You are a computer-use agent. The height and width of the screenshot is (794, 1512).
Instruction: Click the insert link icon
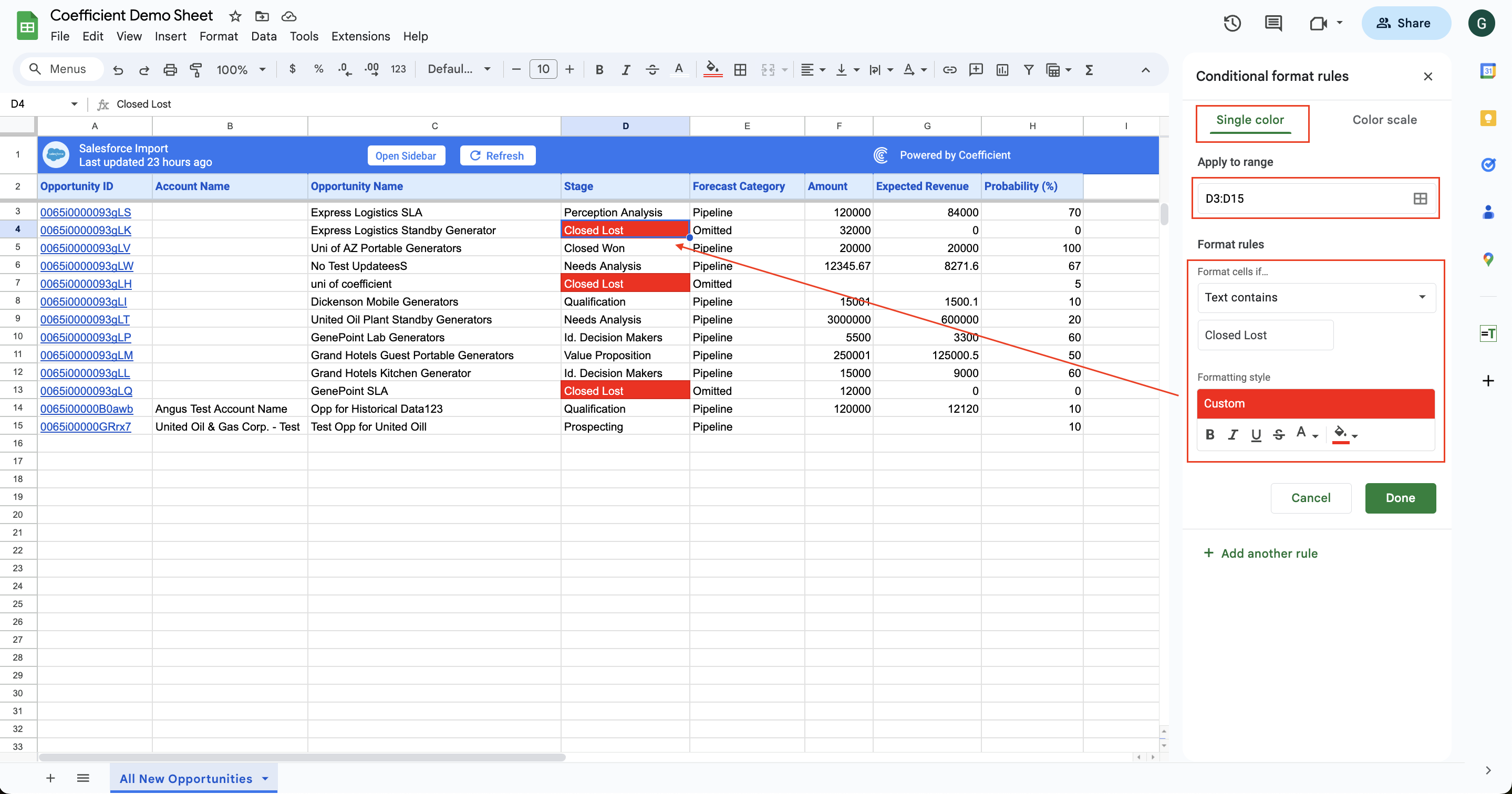(x=949, y=70)
